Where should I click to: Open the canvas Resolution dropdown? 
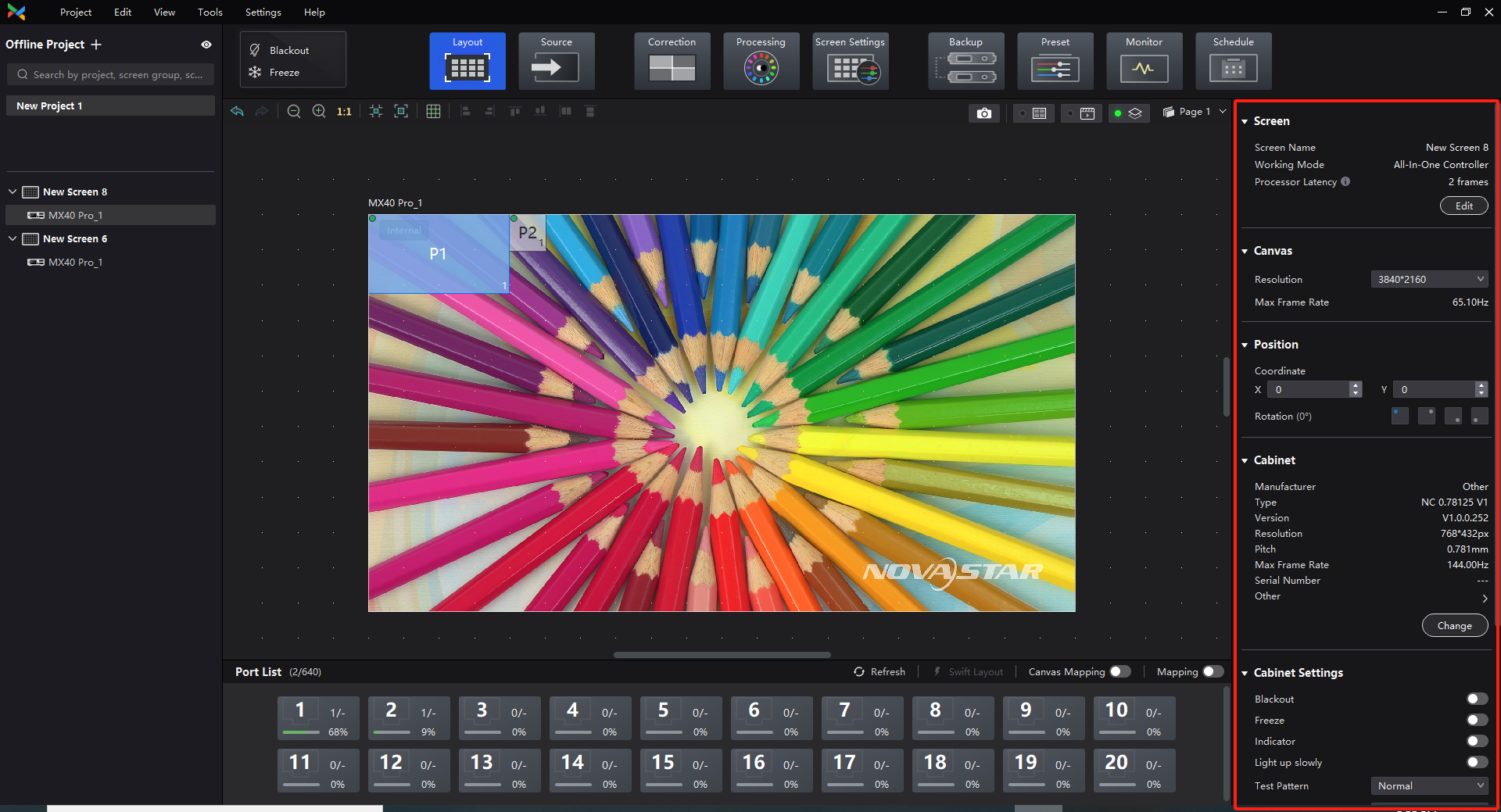click(1429, 279)
